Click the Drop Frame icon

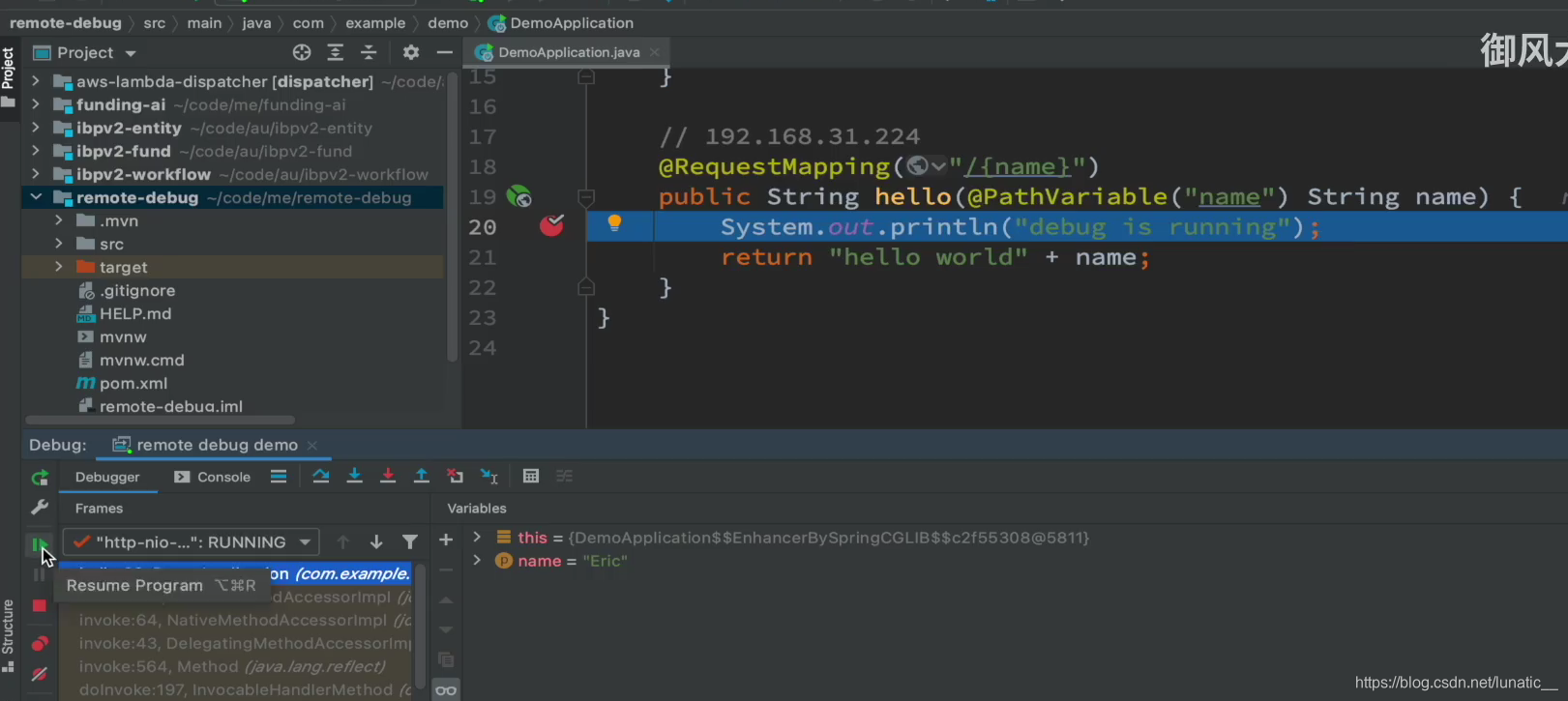pyautogui.click(x=455, y=476)
